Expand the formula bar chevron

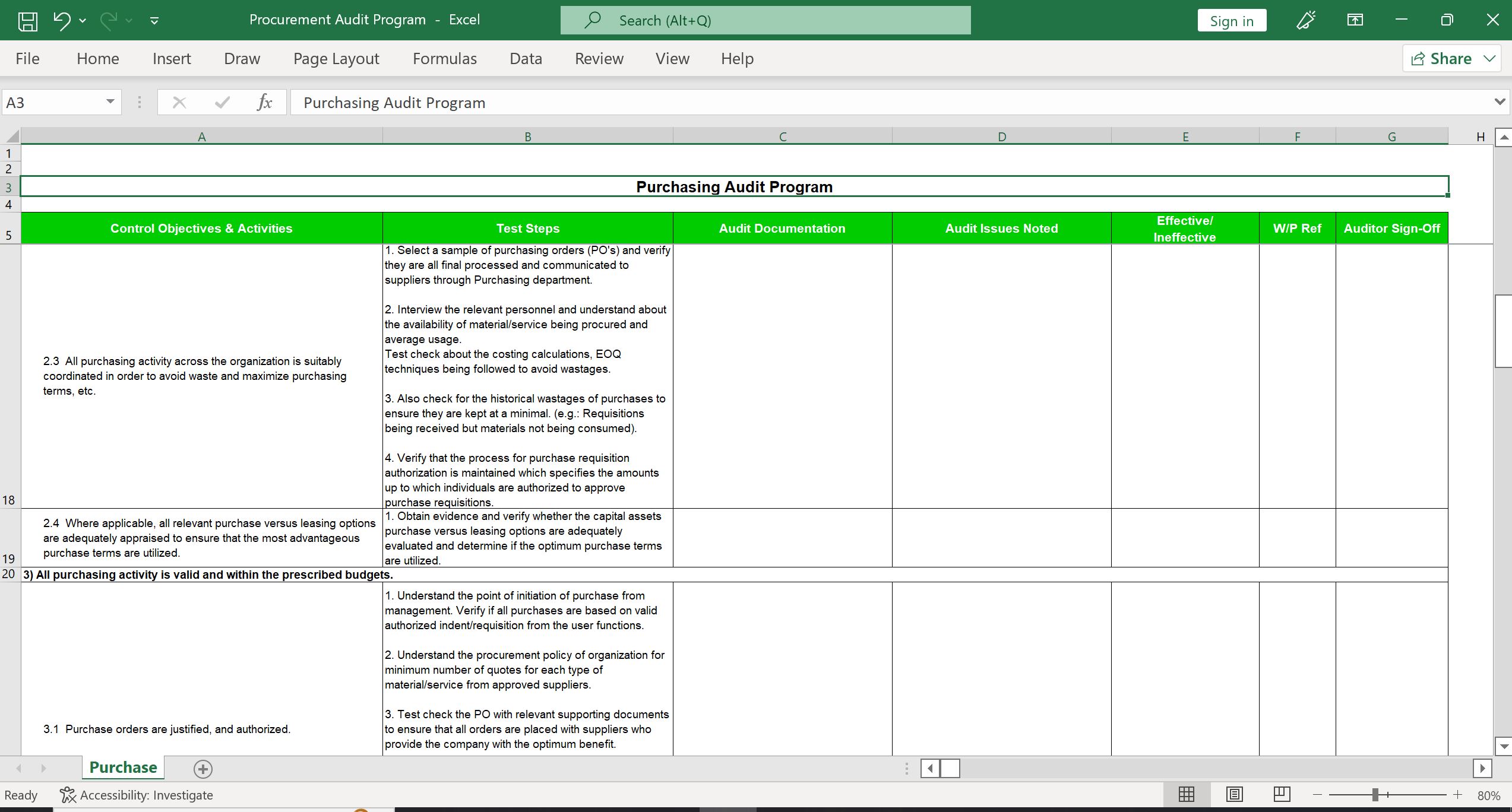pyautogui.click(x=1500, y=102)
